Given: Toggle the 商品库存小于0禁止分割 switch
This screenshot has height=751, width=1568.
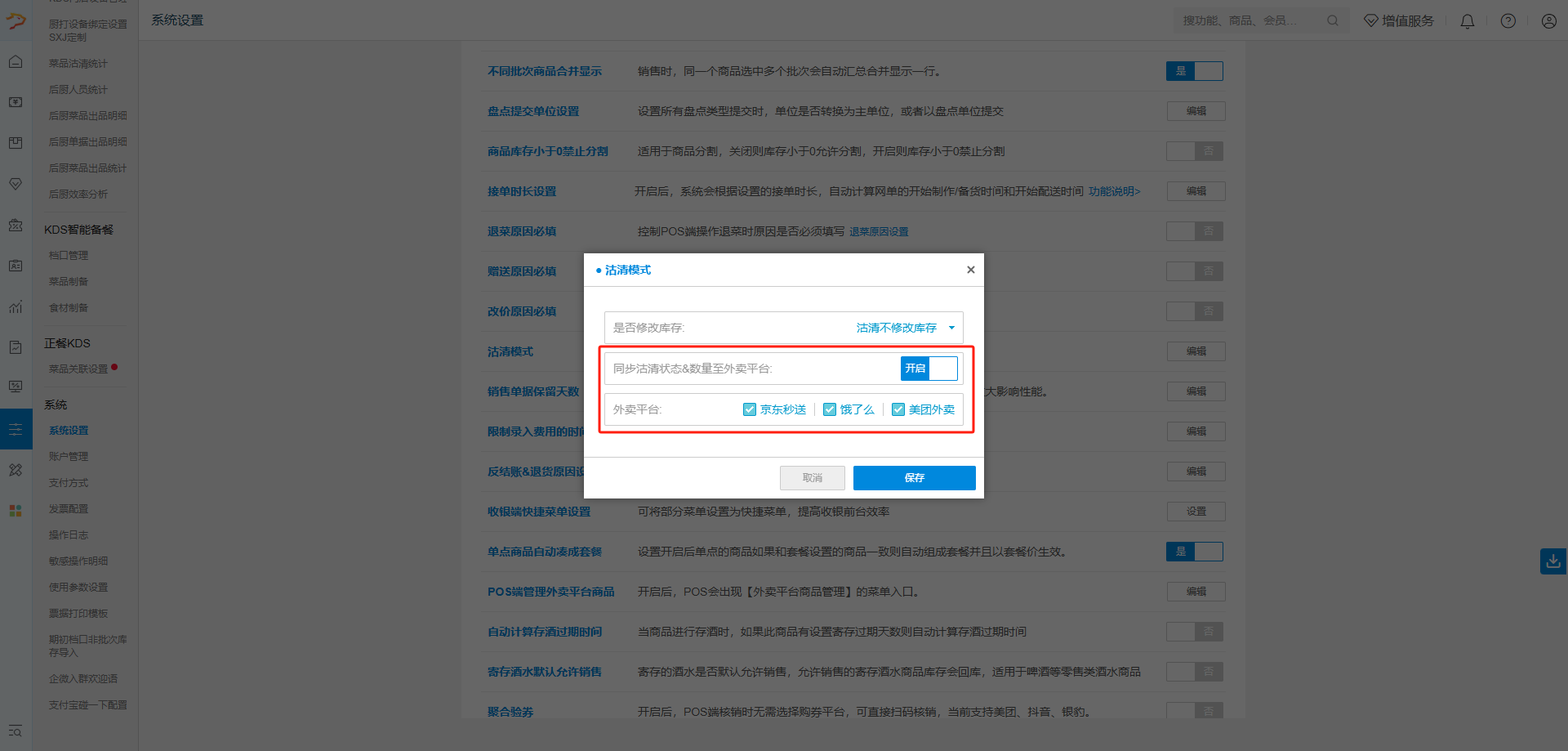Looking at the screenshot, I should pos(1195,151).
